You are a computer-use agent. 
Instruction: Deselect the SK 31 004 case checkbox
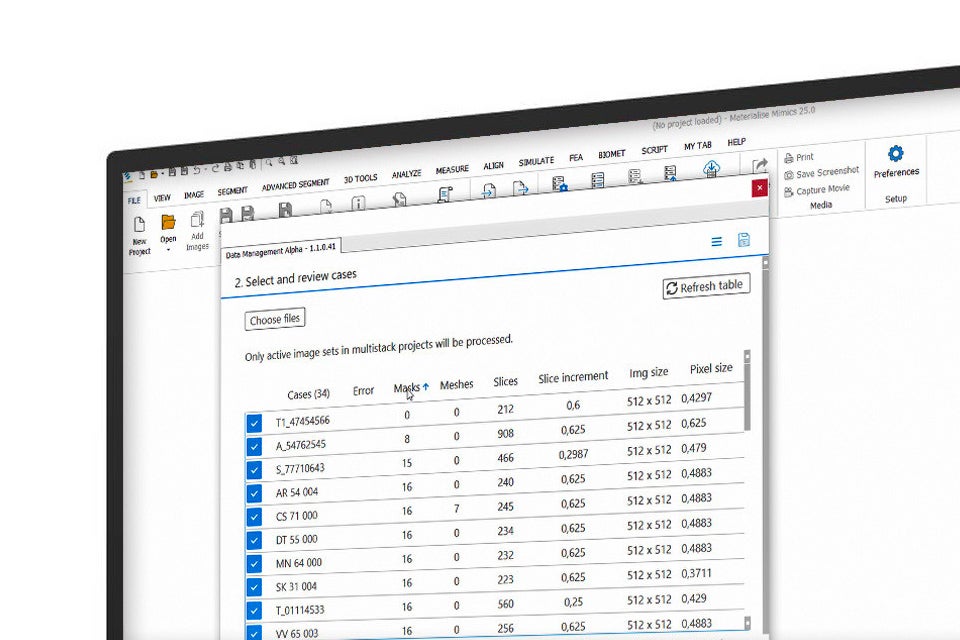[x=255, y=586]
